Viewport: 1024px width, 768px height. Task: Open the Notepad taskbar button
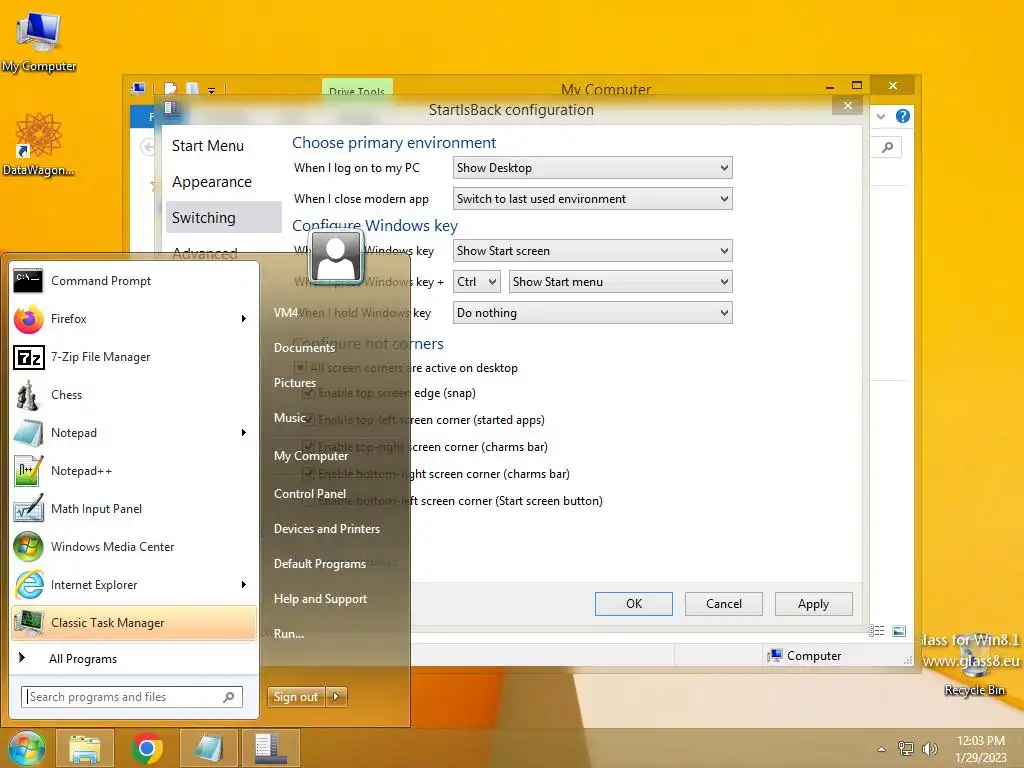(209, 748)
